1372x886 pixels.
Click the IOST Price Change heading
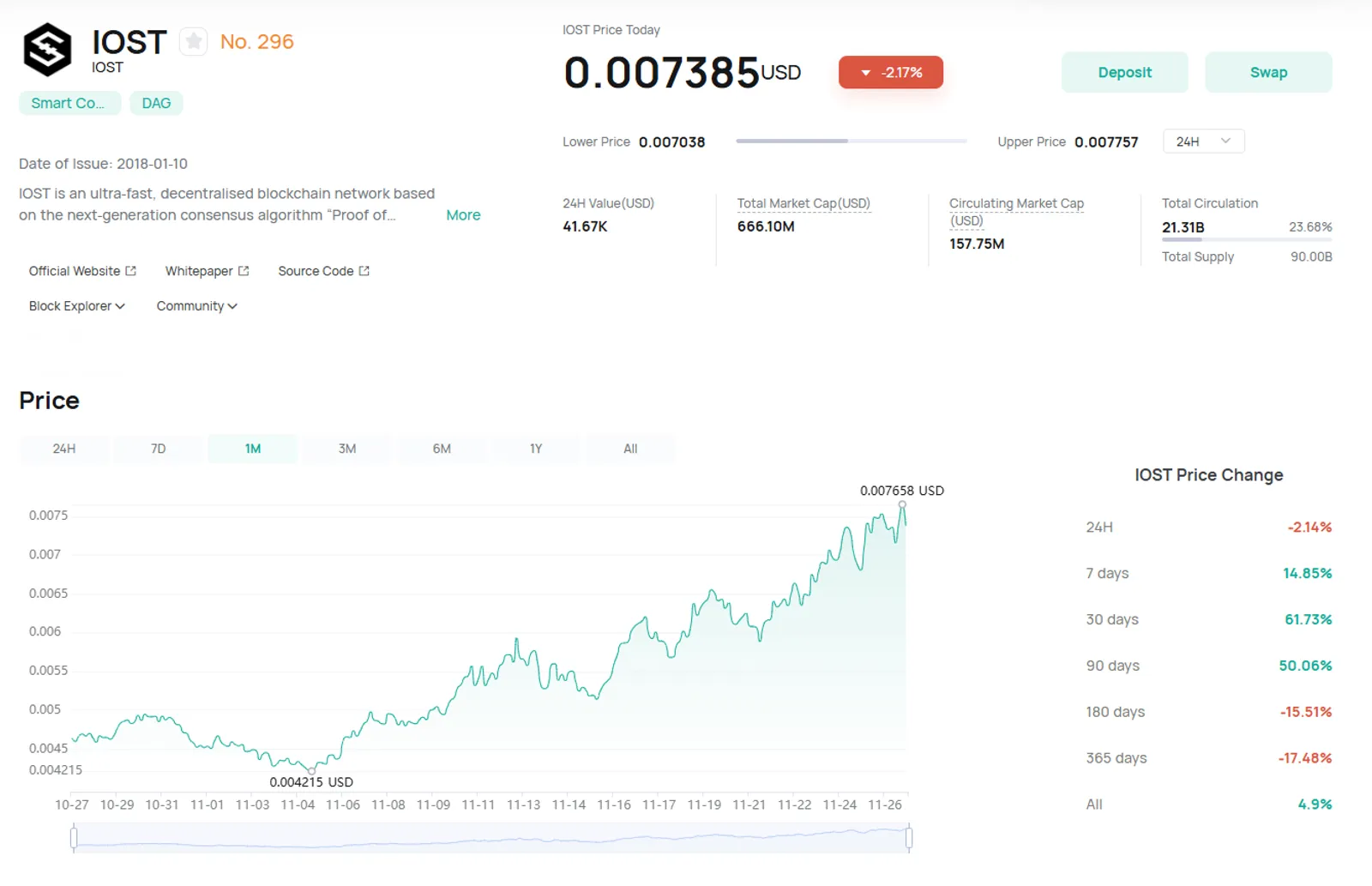pos(1209,475)
